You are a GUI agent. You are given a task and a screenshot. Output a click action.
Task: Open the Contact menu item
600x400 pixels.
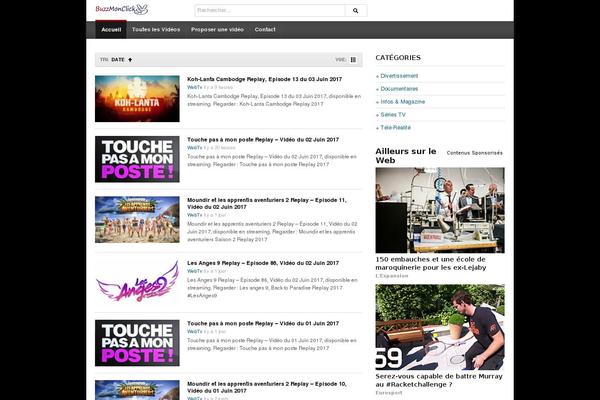click(265, 29)
